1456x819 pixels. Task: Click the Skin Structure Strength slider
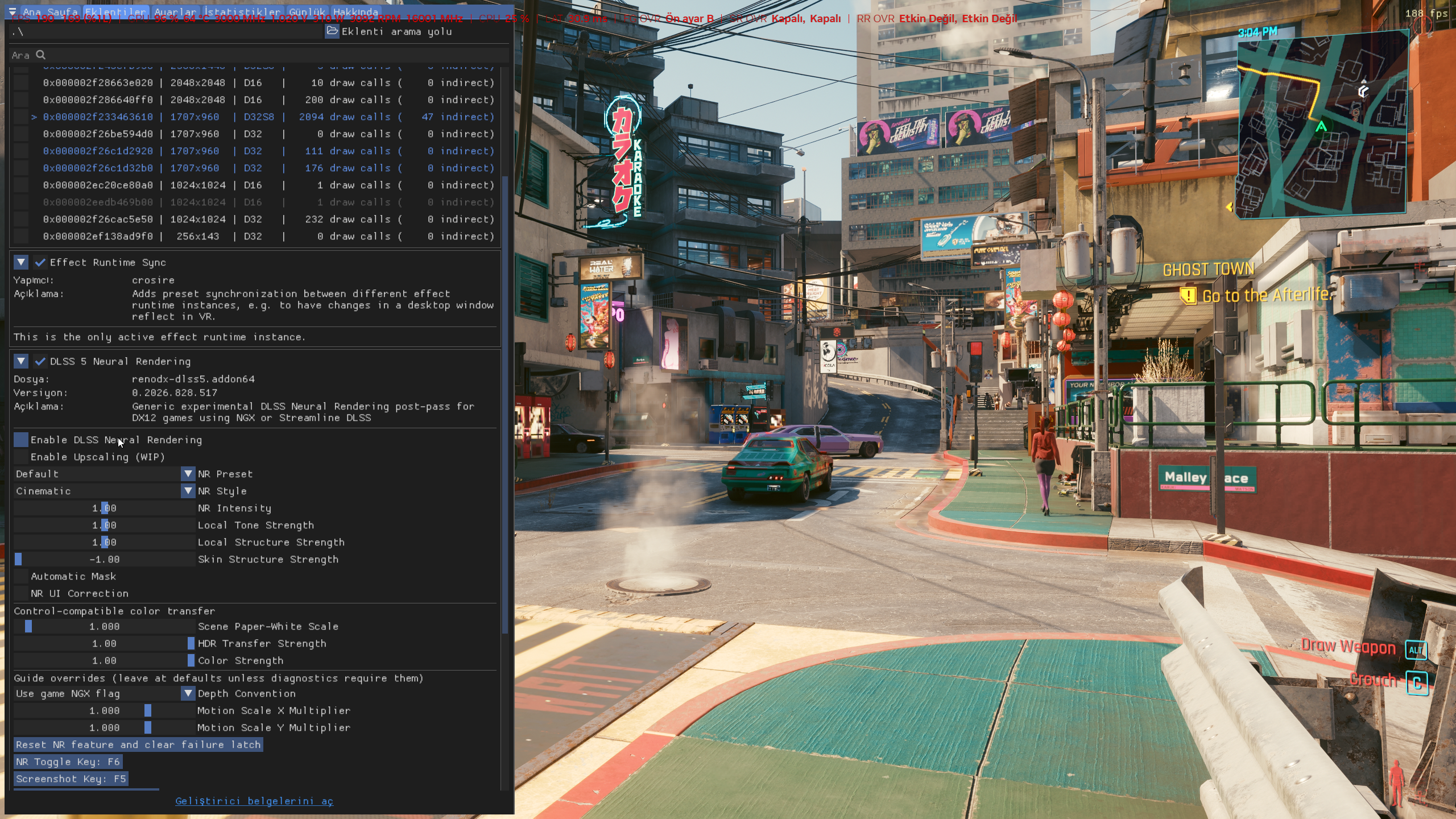coord(104,559)
